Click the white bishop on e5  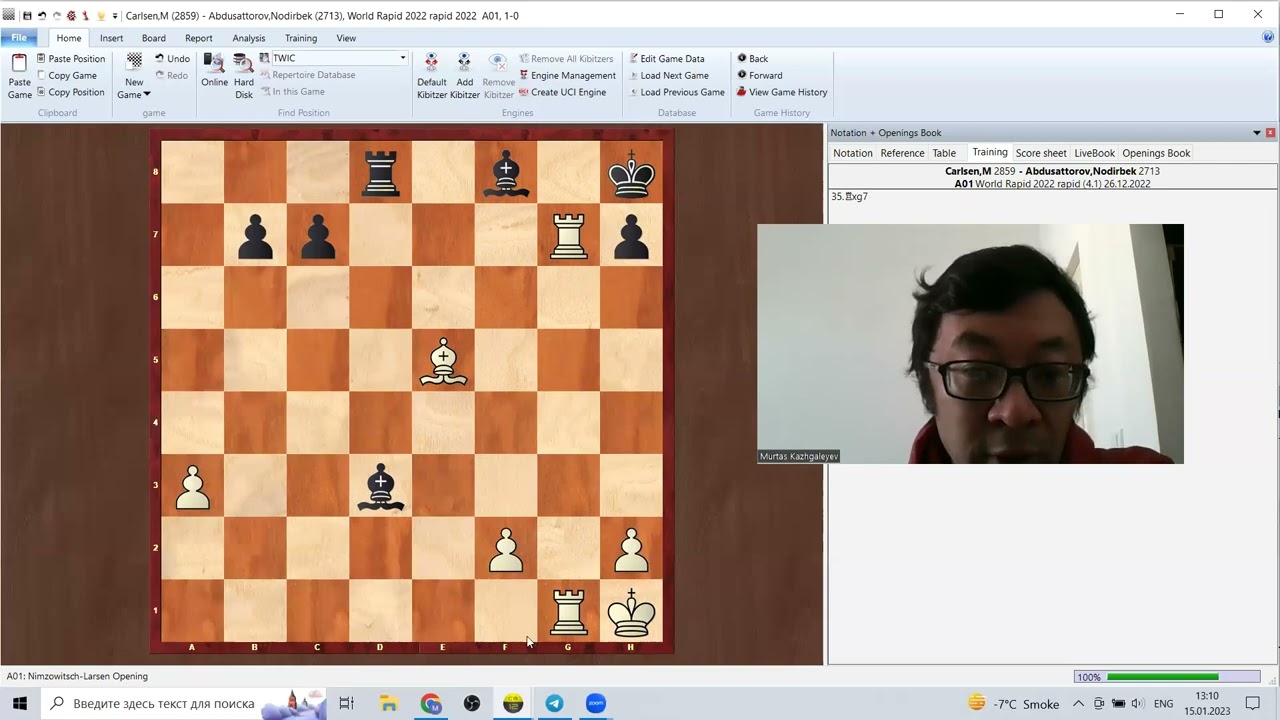click(444, 361)
